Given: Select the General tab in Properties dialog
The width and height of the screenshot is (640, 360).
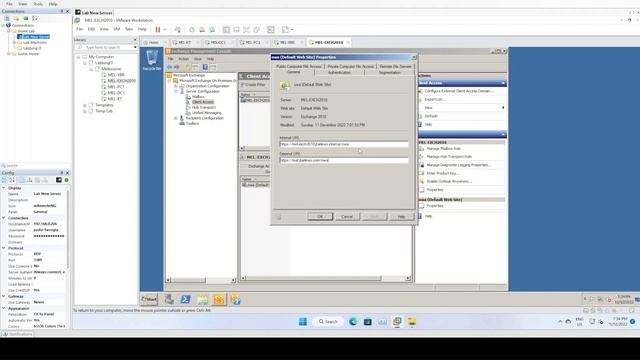Looking at the screenshot, I should point(293,72).
